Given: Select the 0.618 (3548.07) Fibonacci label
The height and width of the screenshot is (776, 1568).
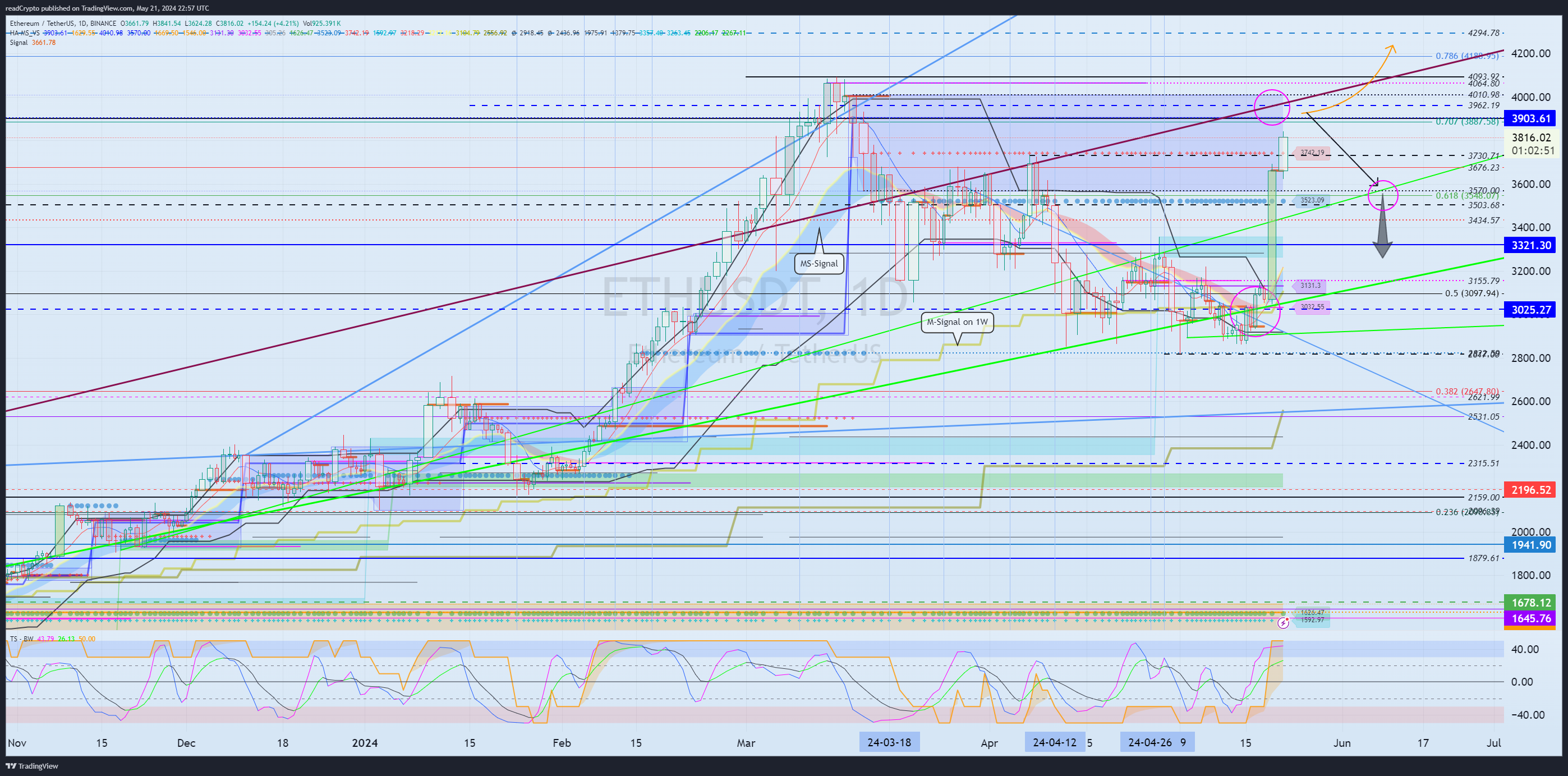Looking at the screenshot, I should (x=1467, y=196).
